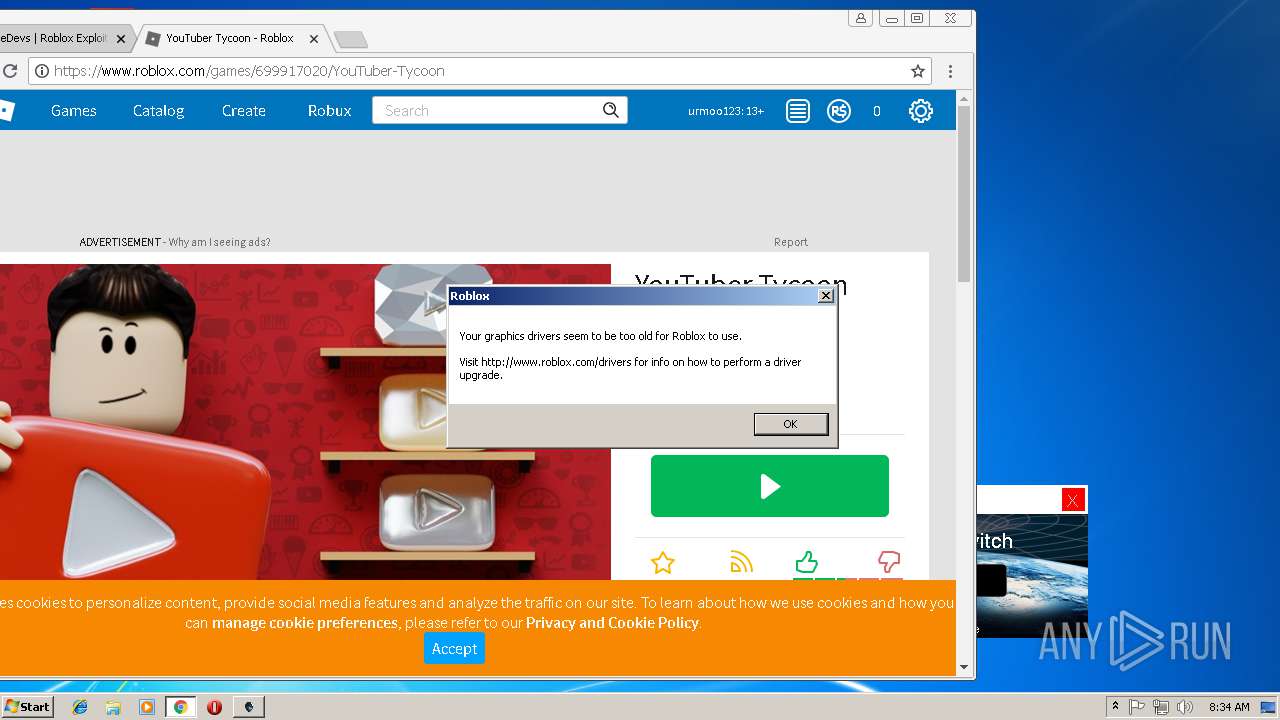
Task: Open the Games menu
Action: (x=74, y=111)
